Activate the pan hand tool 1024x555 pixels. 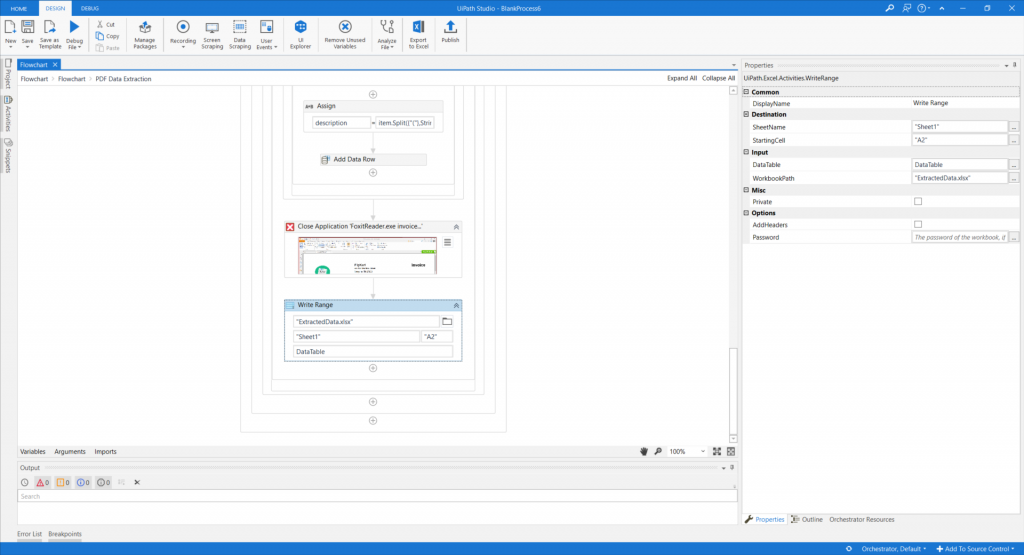pos(644,451)
